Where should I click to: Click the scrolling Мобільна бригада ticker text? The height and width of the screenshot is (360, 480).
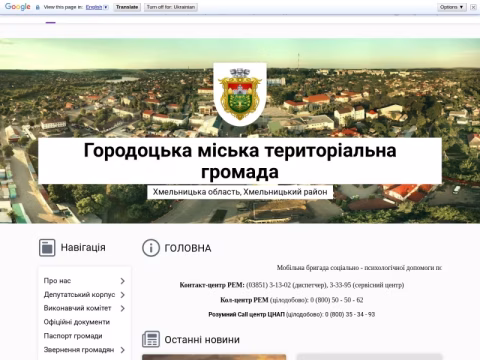359,268
